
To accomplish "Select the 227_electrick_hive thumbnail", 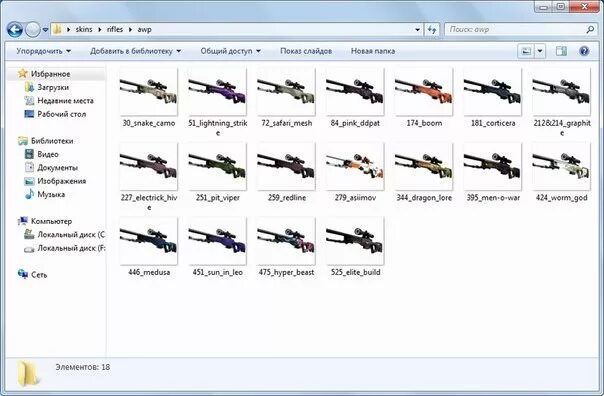I will click(x=149, y=166).
